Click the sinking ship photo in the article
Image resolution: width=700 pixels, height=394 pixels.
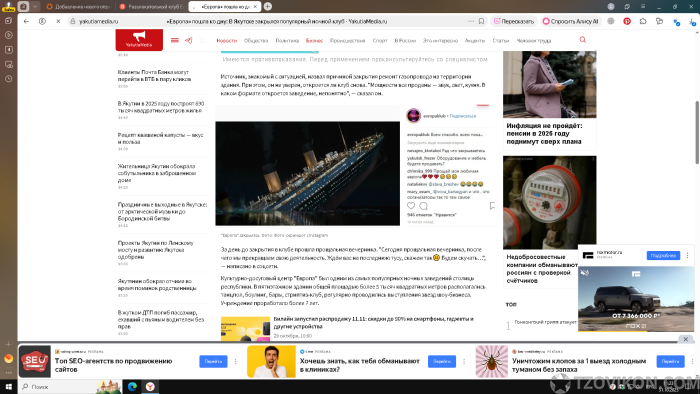pyautogui.click(x=308, y=173)
